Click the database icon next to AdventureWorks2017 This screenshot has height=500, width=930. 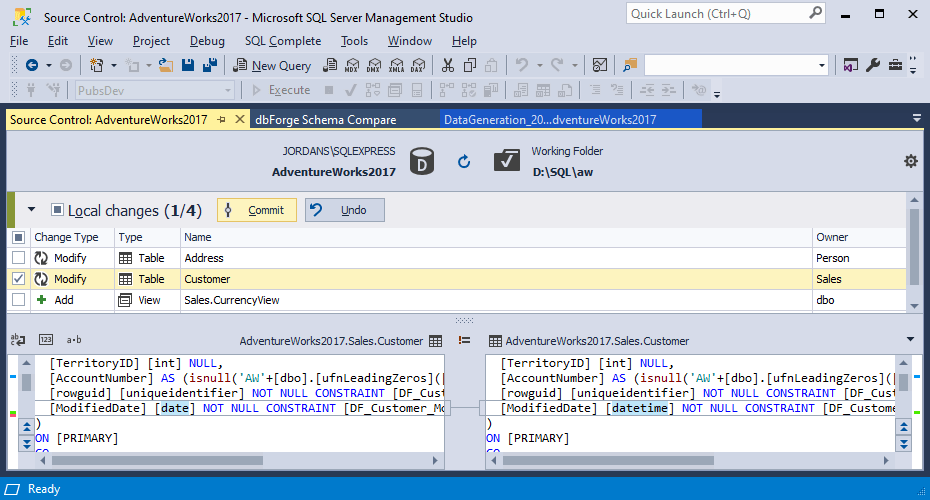pyautogui.click(x=422, y=161)
